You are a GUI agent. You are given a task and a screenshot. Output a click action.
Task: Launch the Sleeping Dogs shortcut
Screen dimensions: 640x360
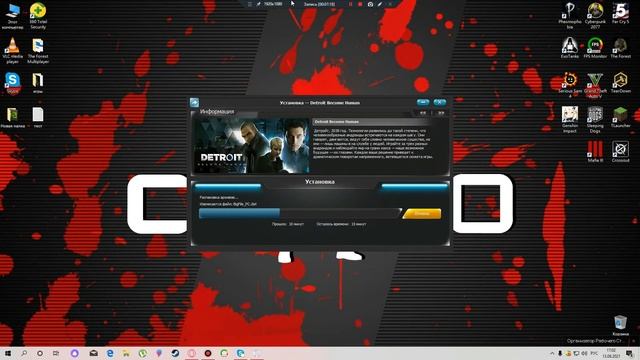tap(595, 120)
